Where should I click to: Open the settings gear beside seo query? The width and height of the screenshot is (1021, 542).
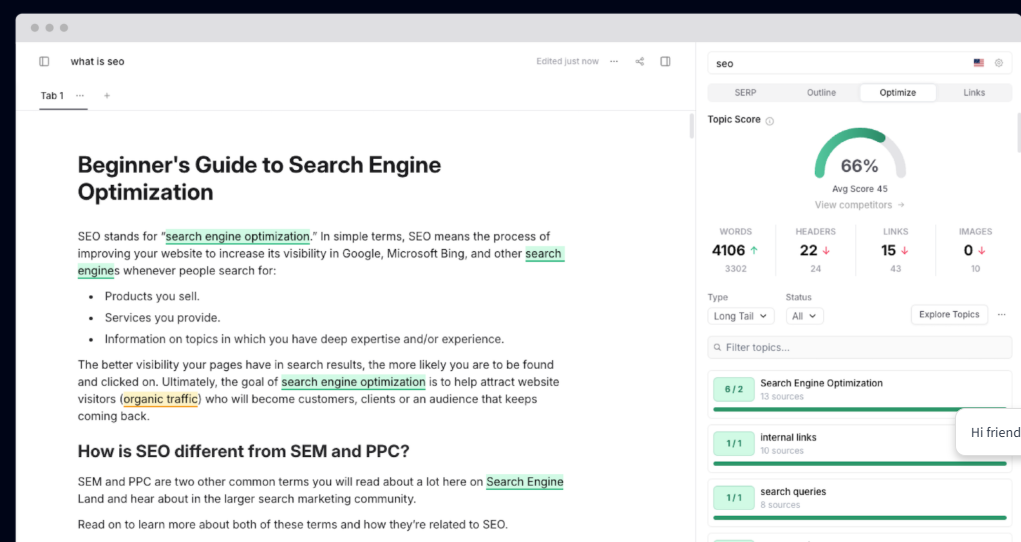999,63
